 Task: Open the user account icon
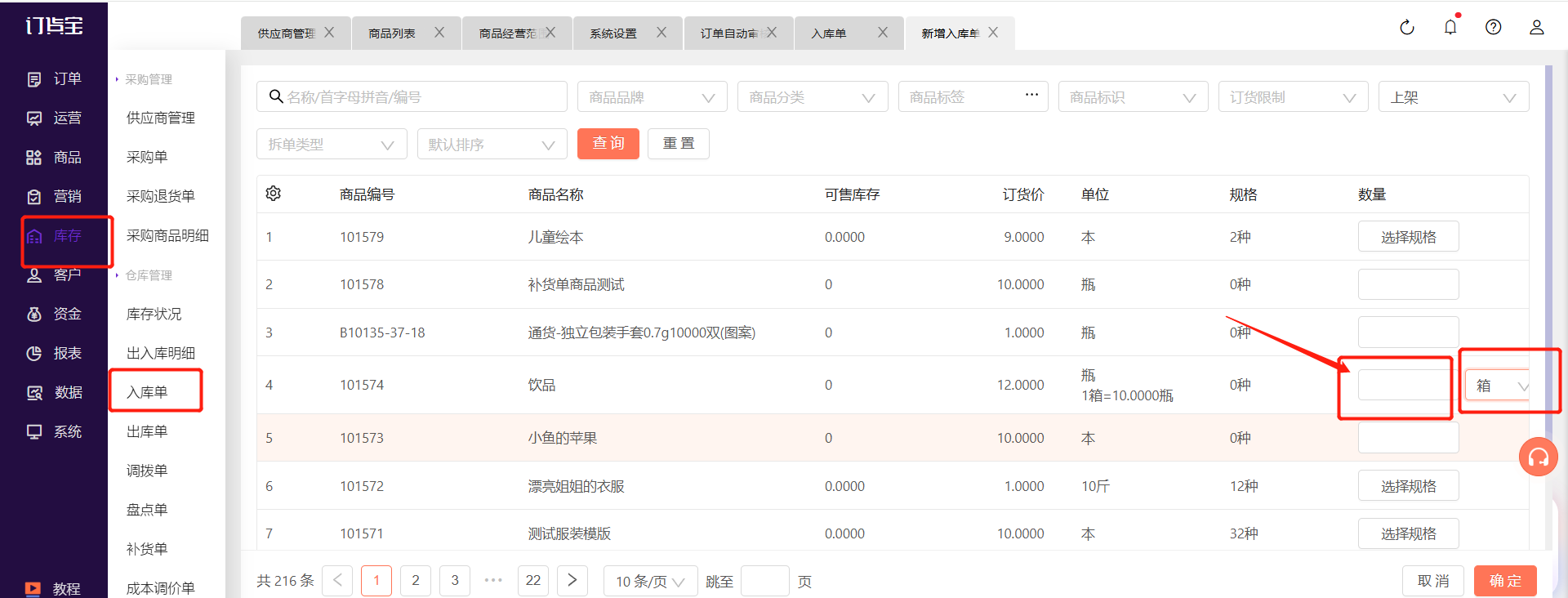[x=1536, y=27]
